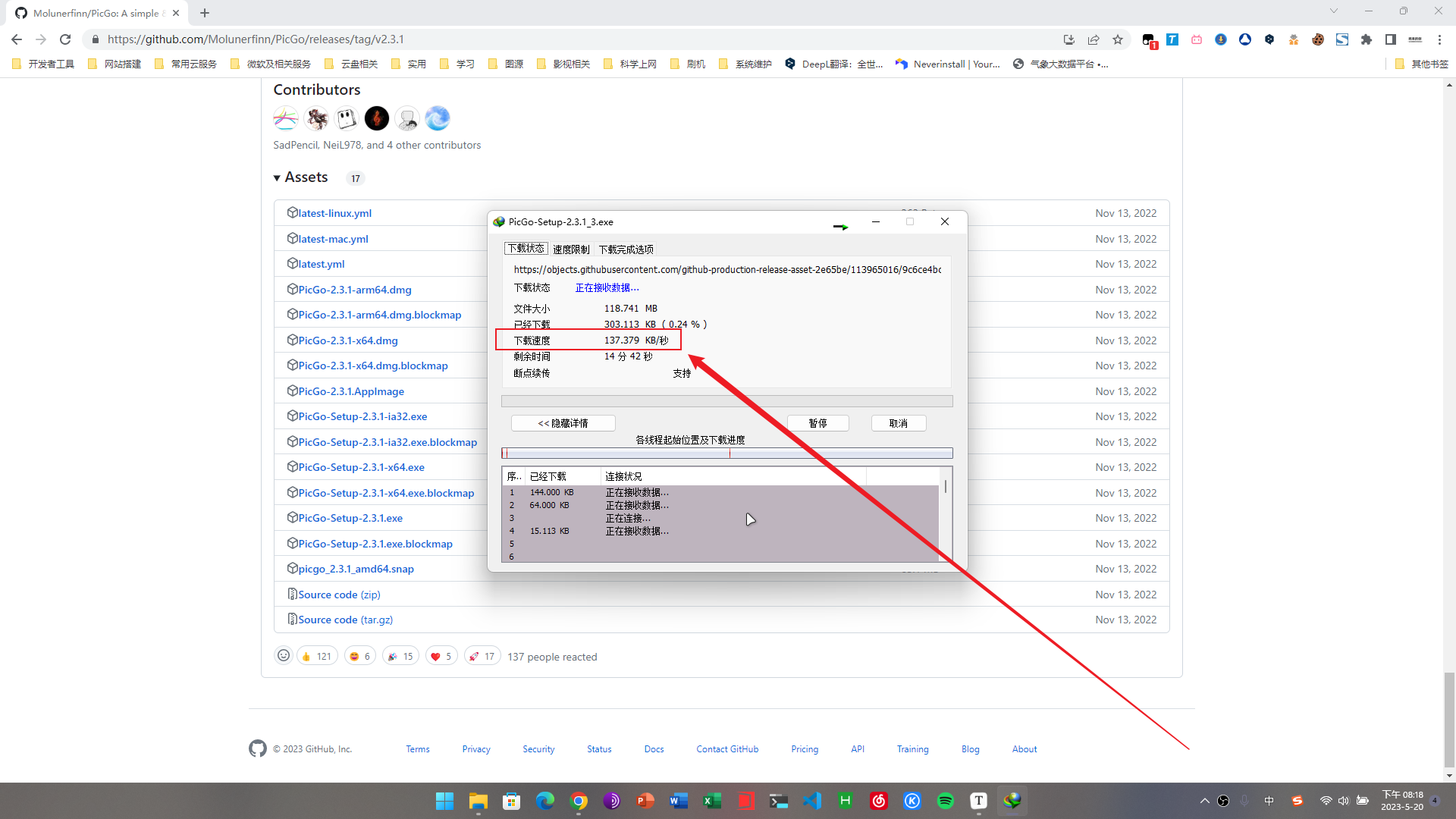Click thread segment progress bar
Viewport: 1456px width, 819px height.
coord(727,453)
